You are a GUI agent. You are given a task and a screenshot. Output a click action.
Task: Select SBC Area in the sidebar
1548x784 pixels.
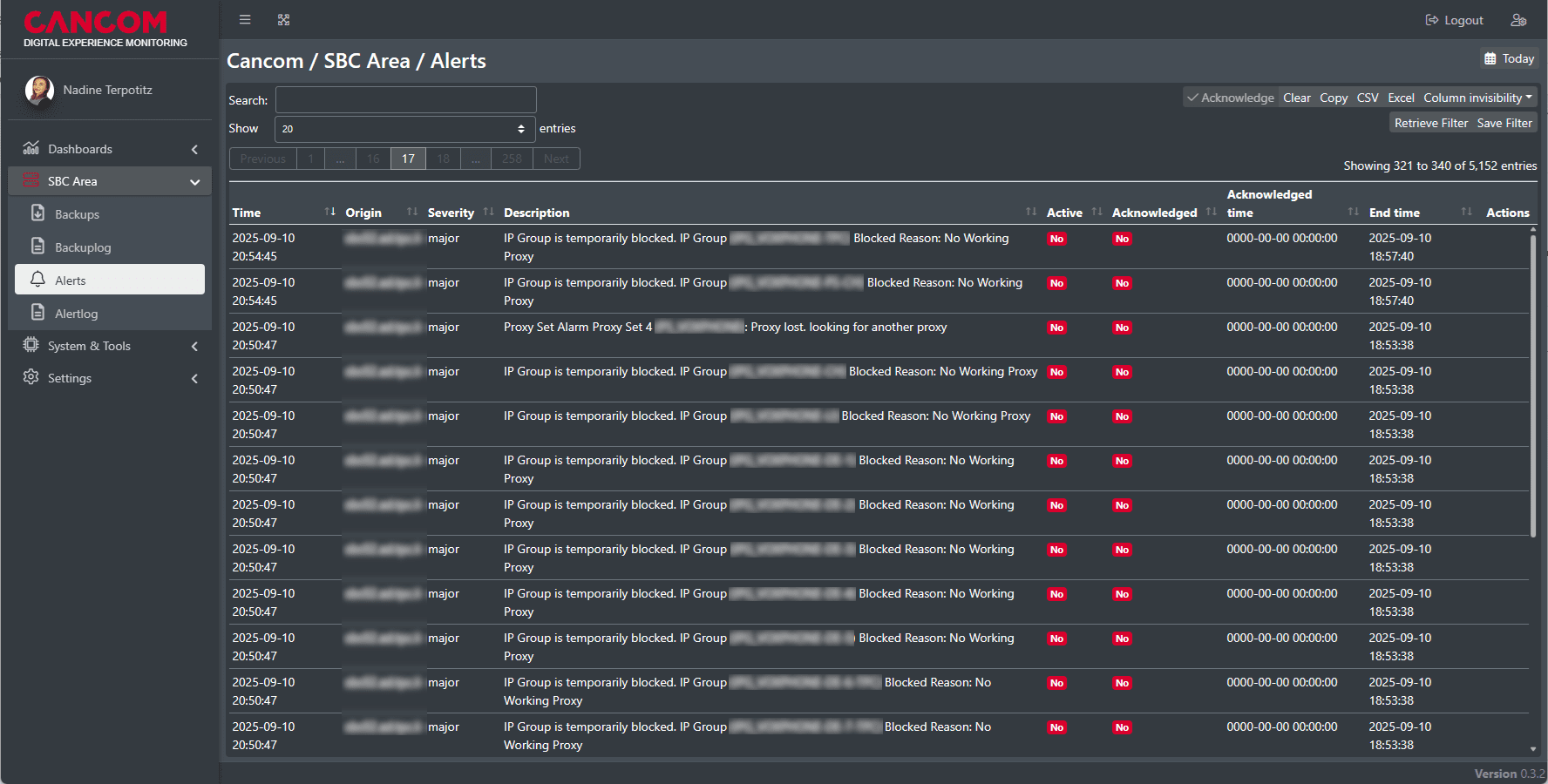pos(110,181)
